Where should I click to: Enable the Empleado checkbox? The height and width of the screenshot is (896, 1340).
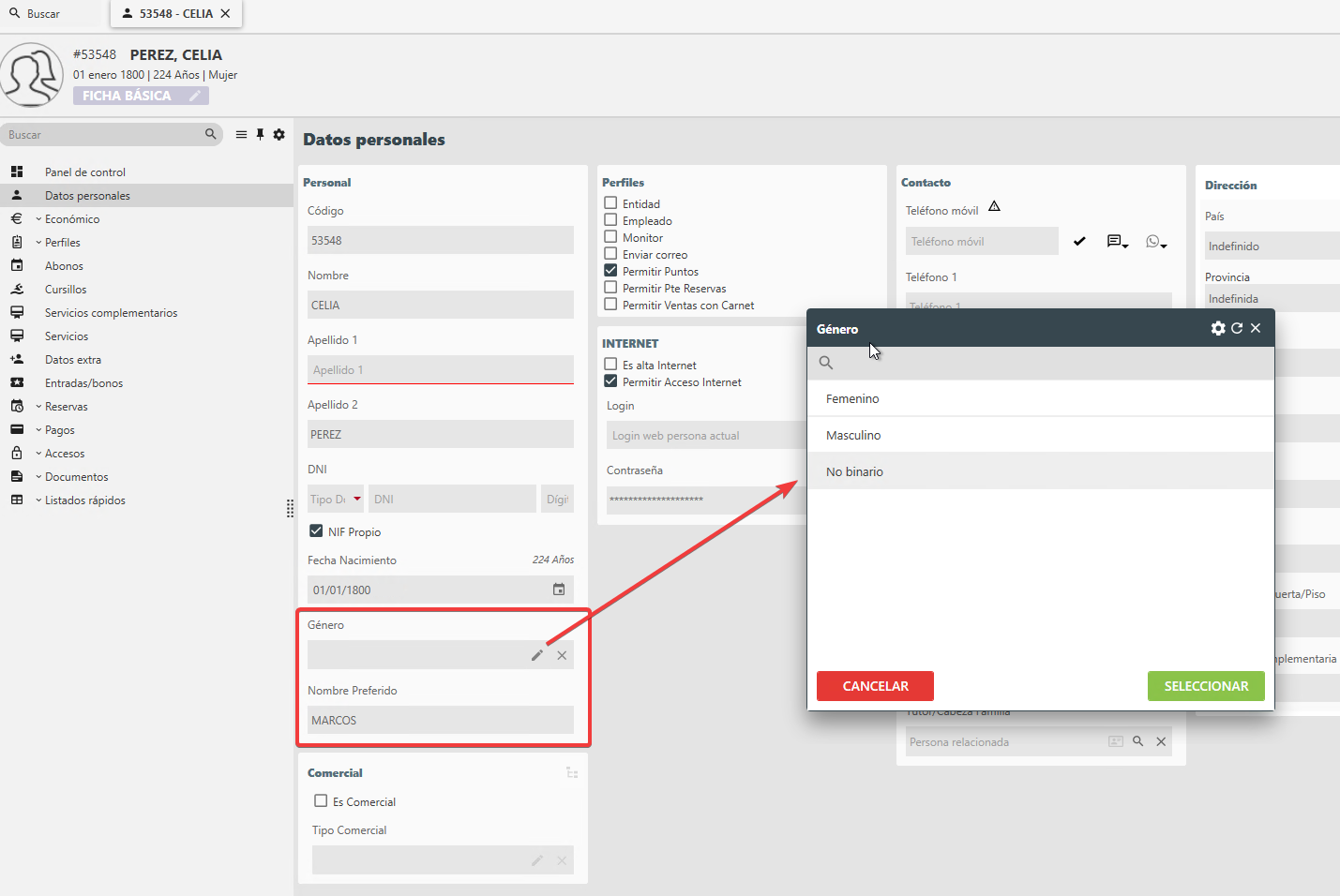pos(610,220)
